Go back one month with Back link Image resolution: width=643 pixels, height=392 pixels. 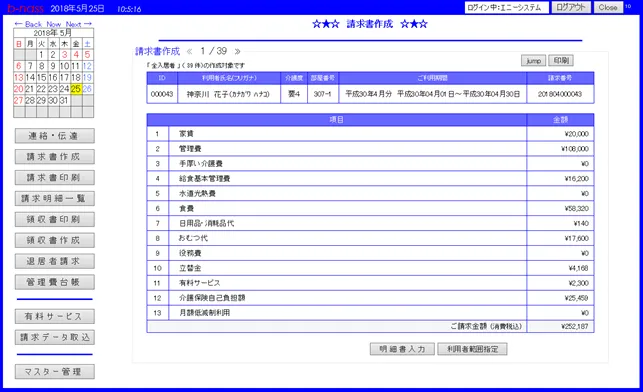[x=28, y=24]
